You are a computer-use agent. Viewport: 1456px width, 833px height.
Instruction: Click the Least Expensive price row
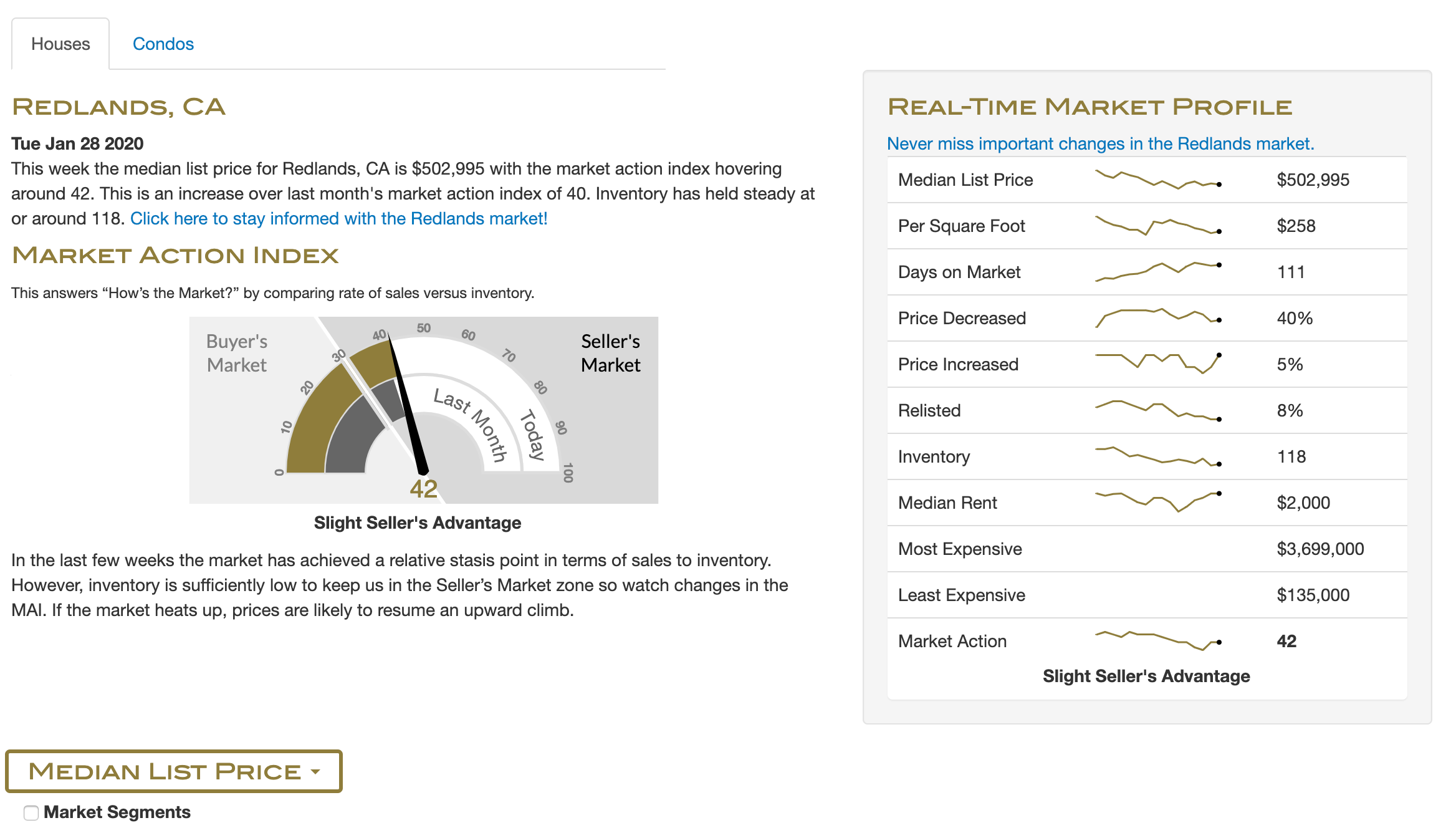pos(1147,595)
